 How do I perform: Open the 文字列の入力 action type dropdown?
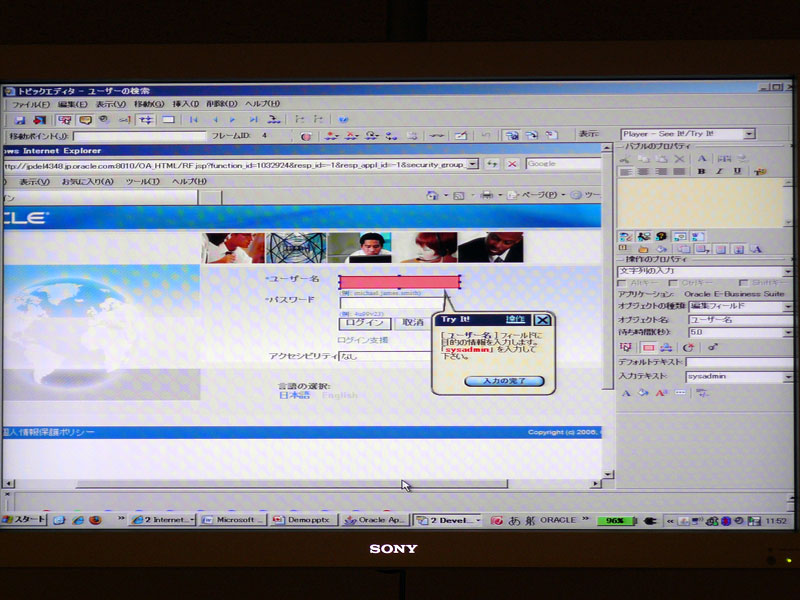coord(788,271)
